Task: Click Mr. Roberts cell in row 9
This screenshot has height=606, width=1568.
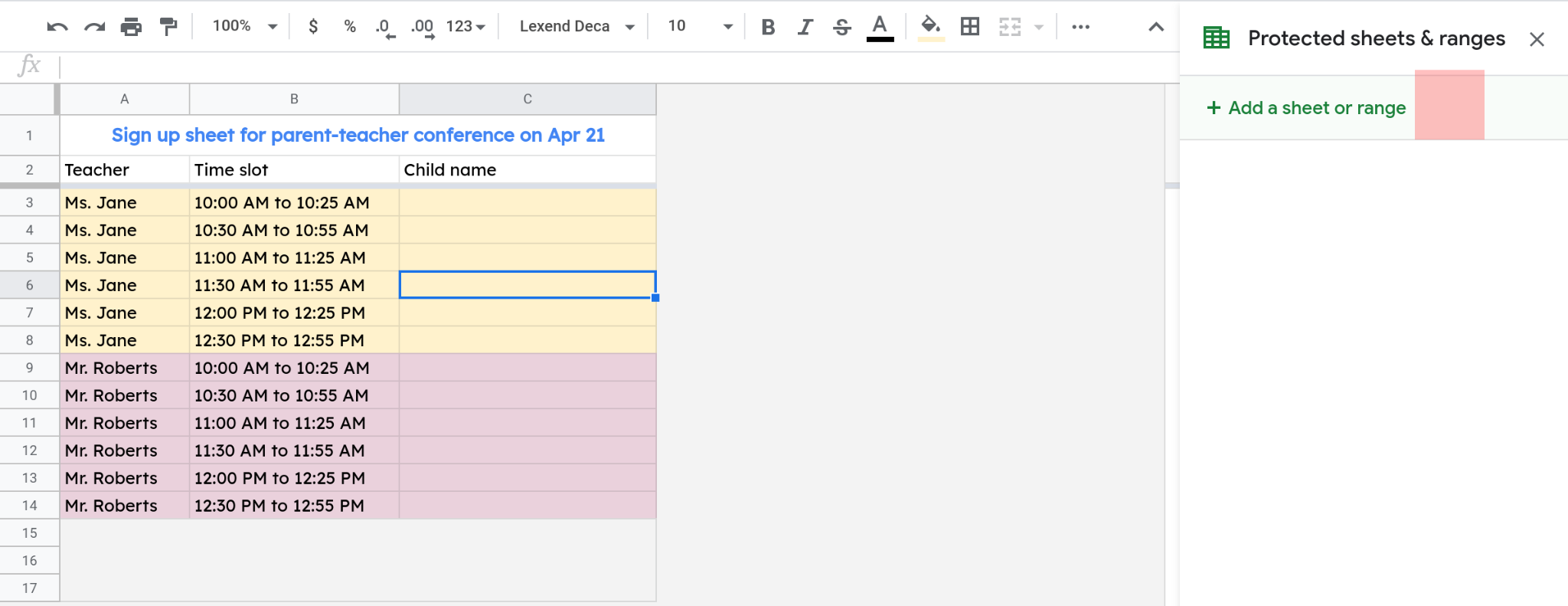Action: tap(124, 369)
